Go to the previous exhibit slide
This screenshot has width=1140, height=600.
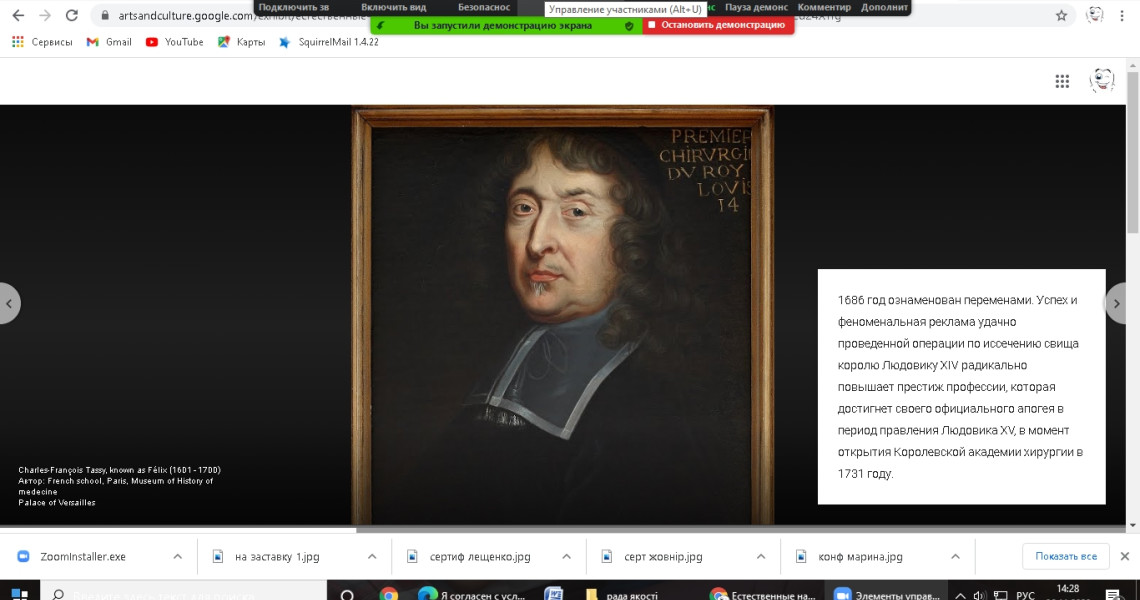click(x=9, y=303)
